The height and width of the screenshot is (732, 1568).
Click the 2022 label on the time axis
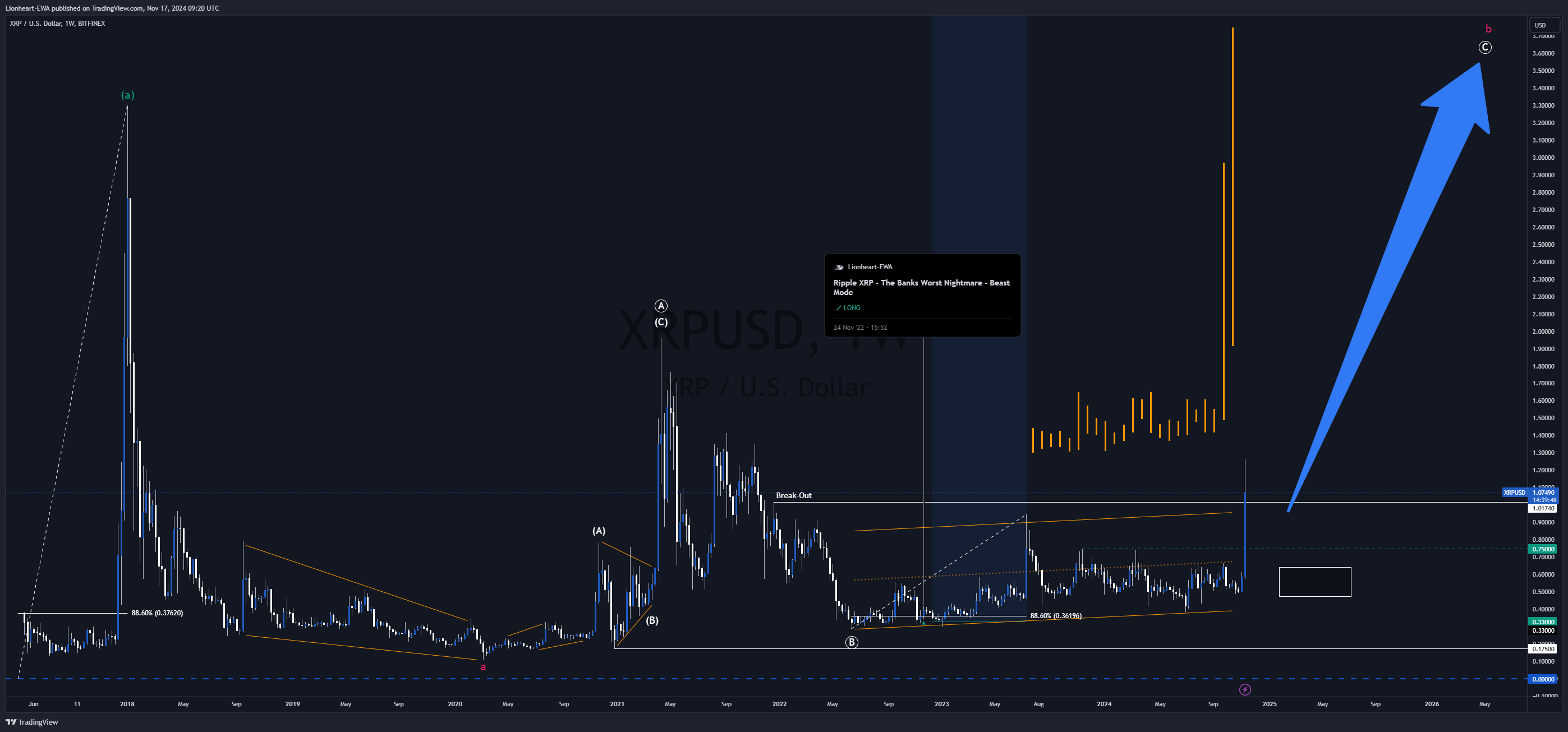click(x=779, y=704)
